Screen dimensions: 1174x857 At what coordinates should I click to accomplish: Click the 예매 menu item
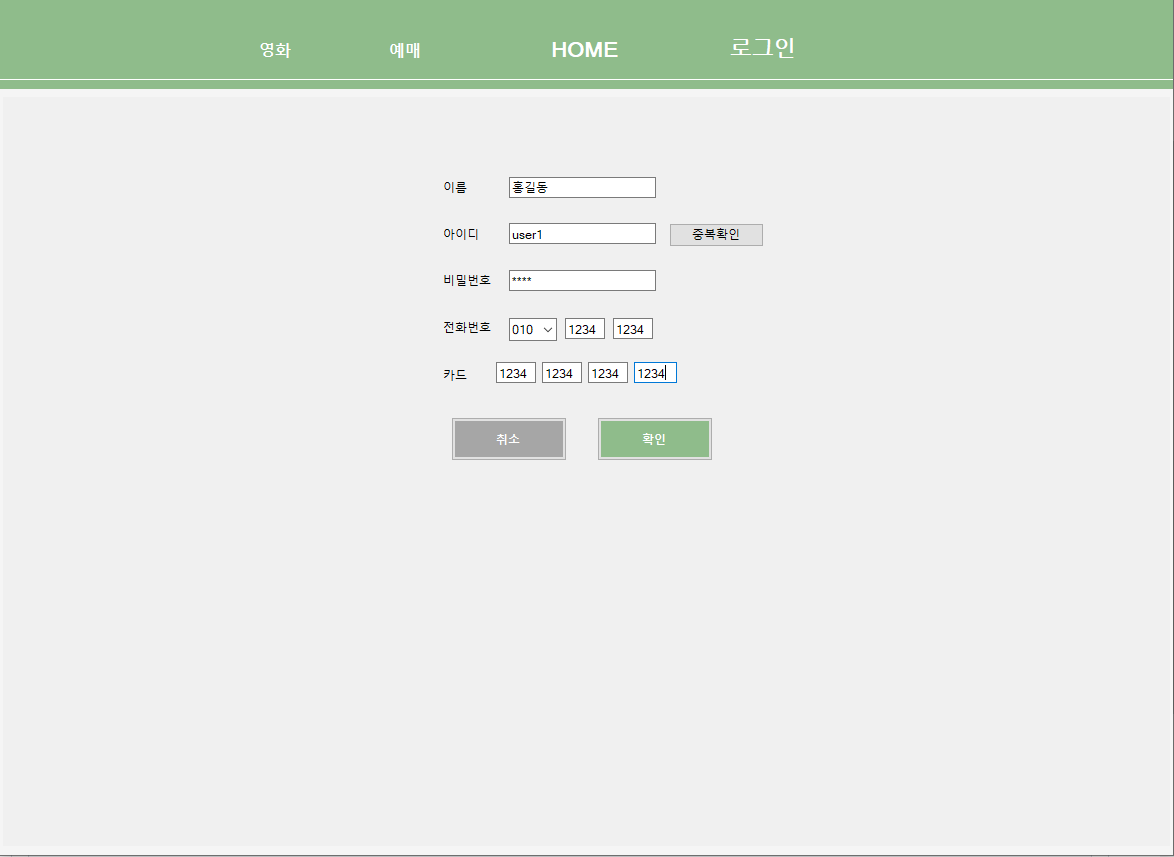pyautogui.click(x=404, y=49)
